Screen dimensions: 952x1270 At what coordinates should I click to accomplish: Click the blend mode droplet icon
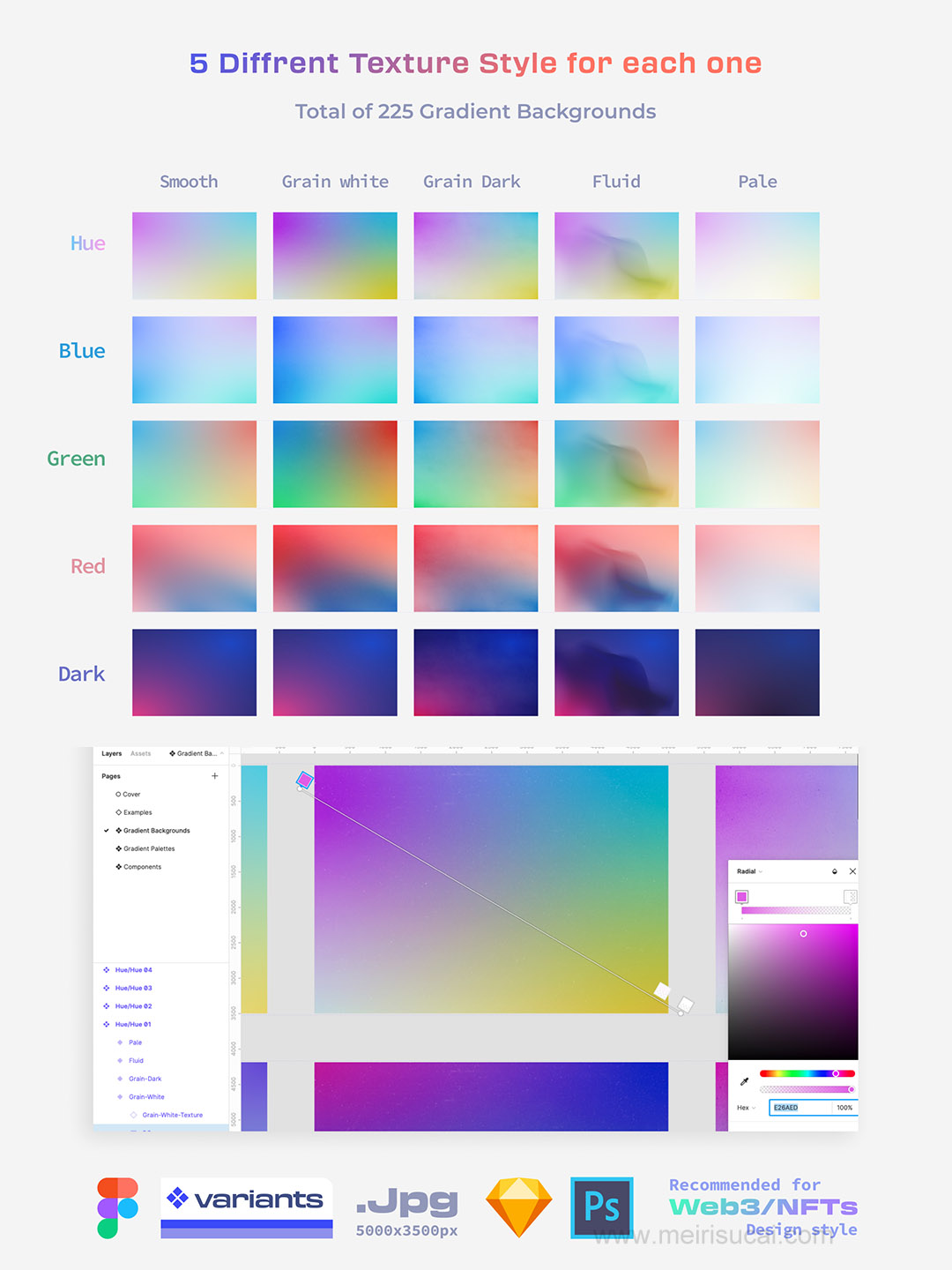(x=835, y=871)
